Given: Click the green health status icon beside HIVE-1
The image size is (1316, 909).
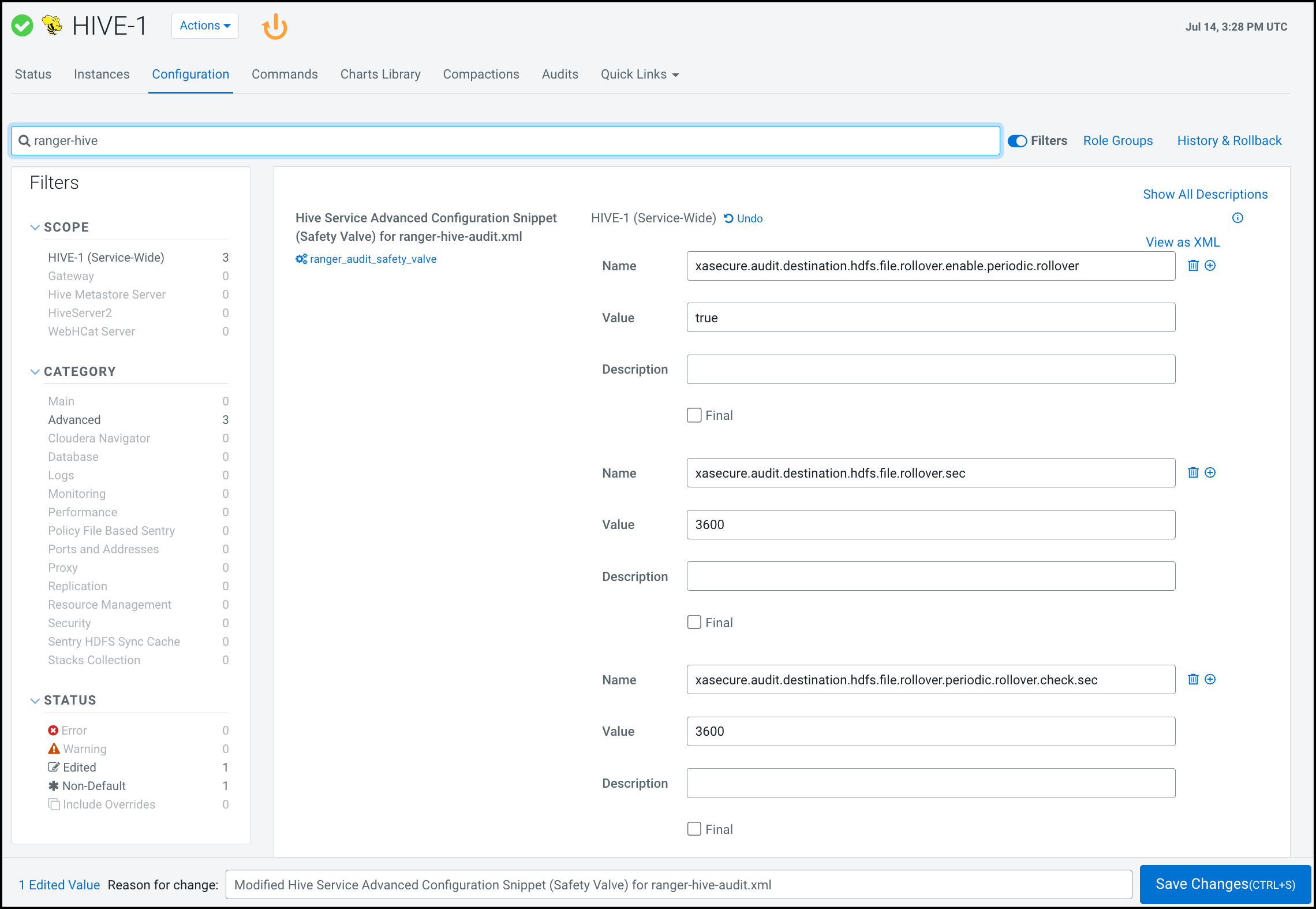Looking at the screenshot, I should [22, 25].
